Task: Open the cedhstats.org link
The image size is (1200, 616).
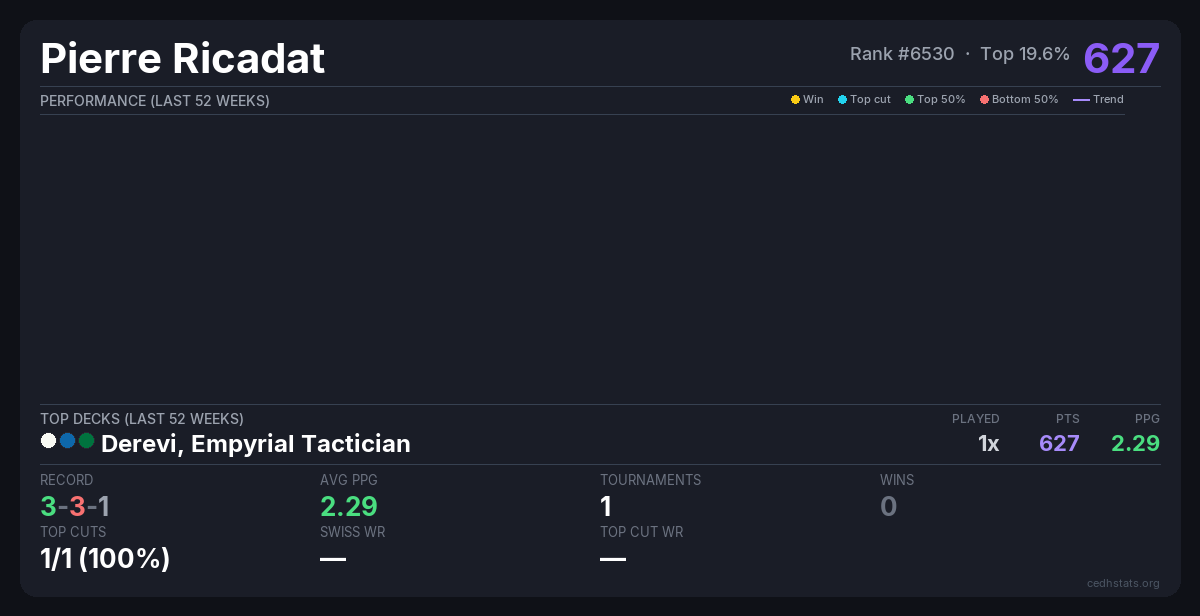Action: point(1123,583)
